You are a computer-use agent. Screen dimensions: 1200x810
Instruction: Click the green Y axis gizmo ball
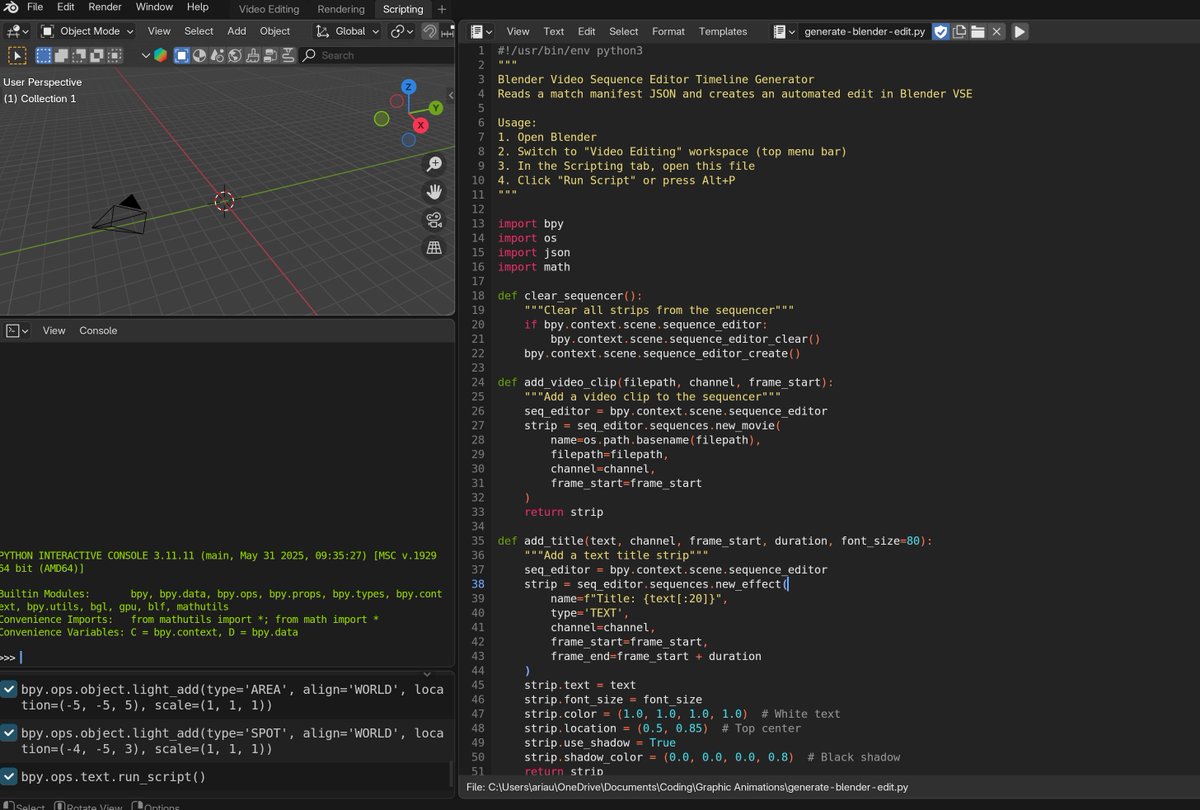[x=436, y=107]
